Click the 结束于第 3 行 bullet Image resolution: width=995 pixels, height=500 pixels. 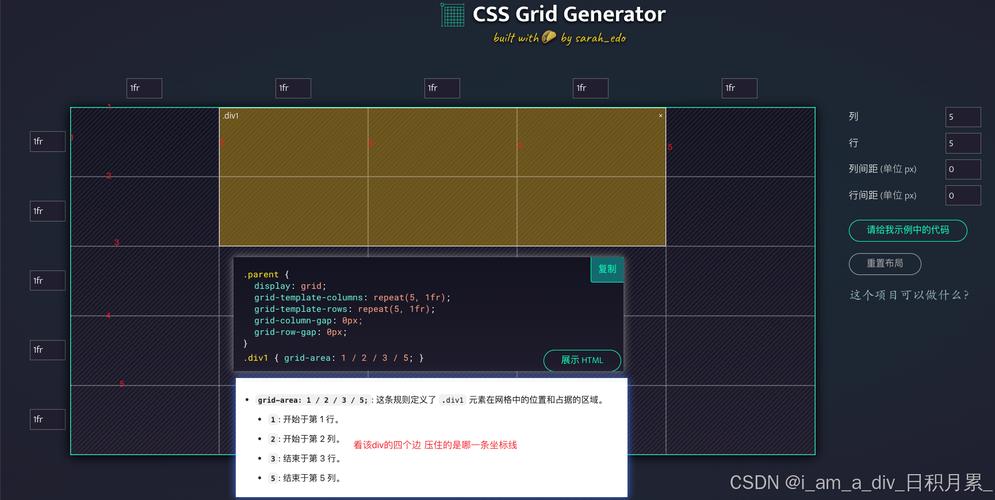[305, 458]
